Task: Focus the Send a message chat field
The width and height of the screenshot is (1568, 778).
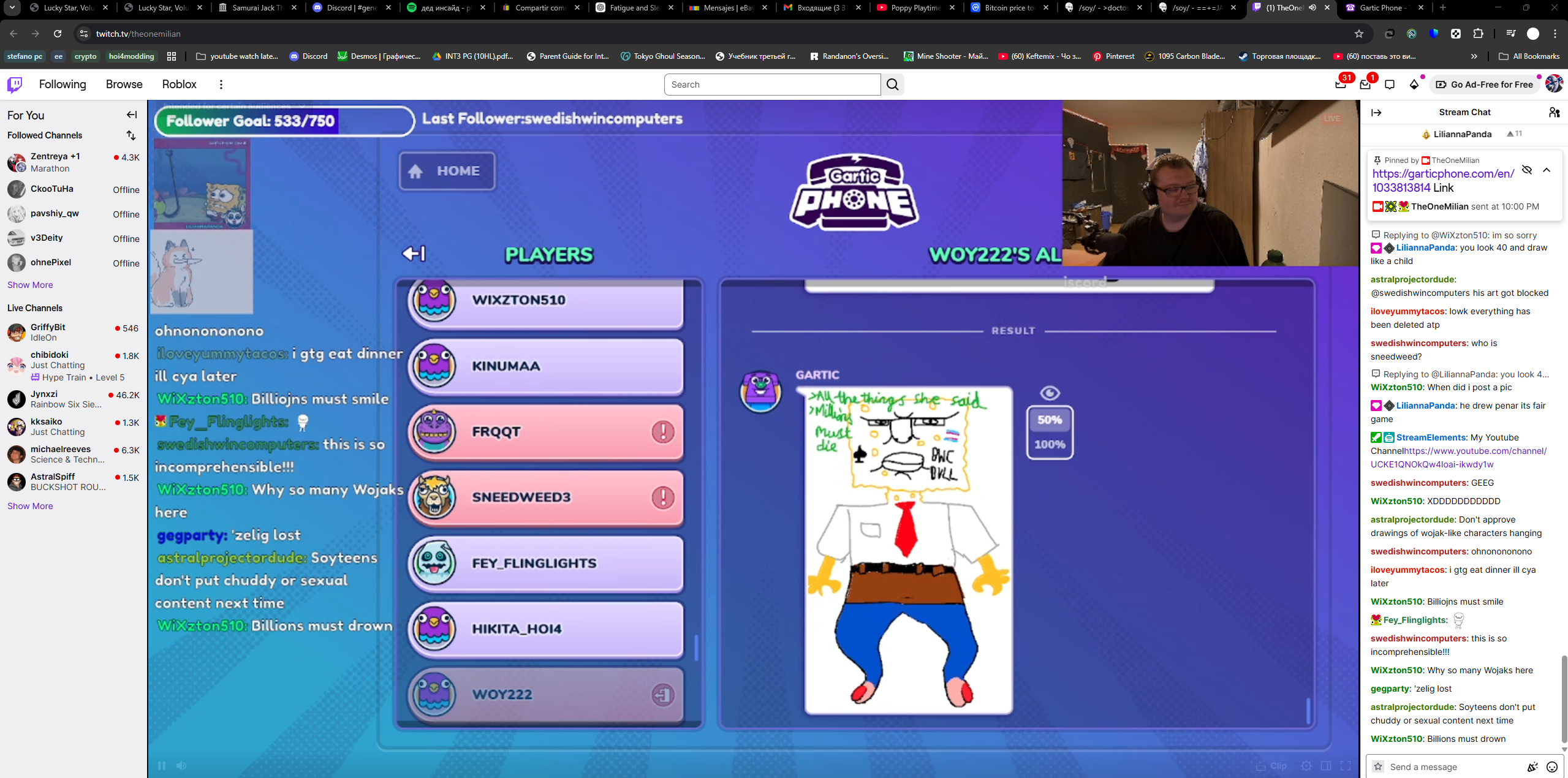Action: (x=1452, y=766)
